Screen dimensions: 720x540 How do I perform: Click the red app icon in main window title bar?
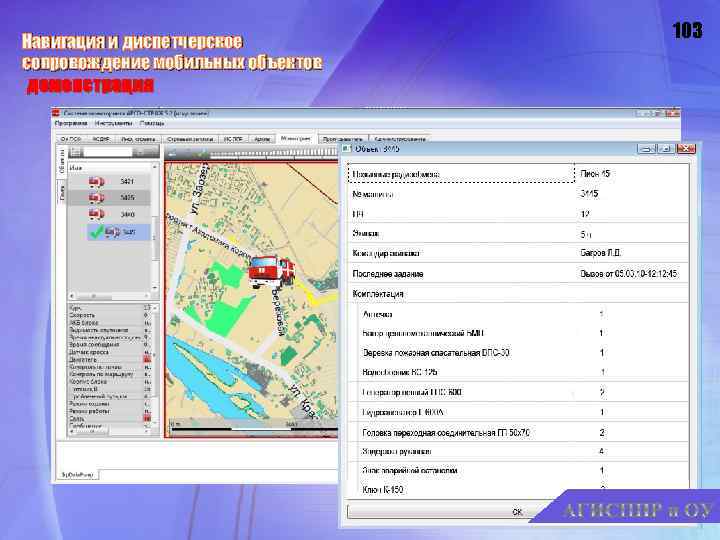click(56, 113)
